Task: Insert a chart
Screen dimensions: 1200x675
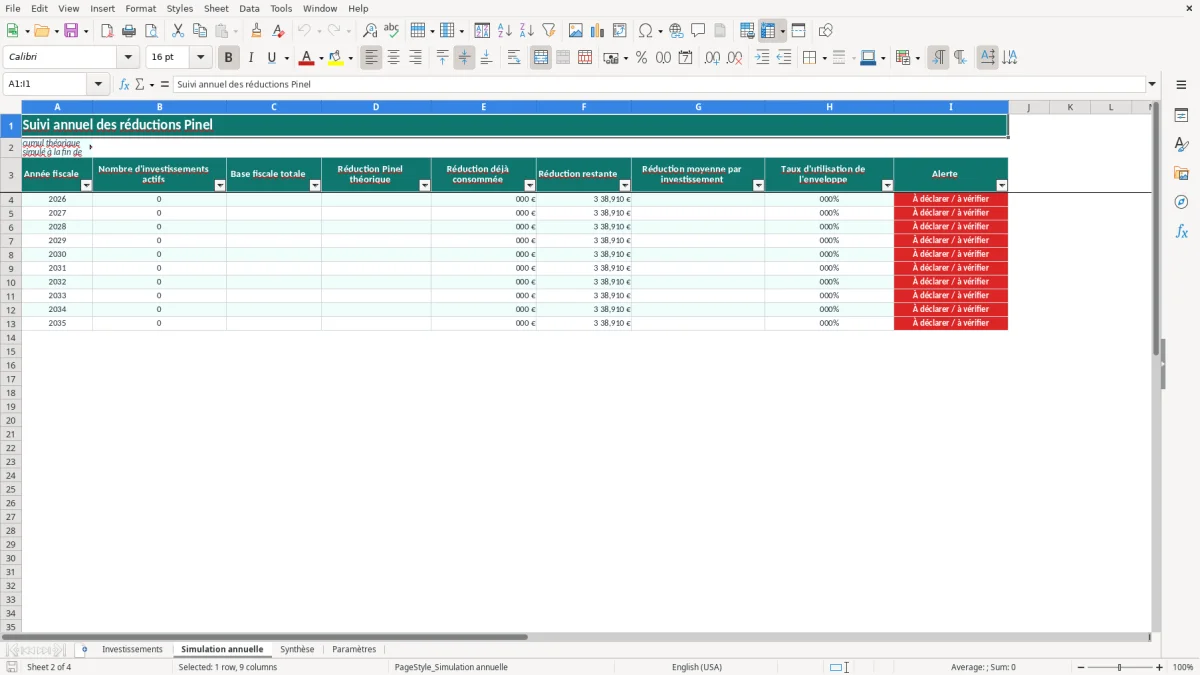Action: tap(598, 31)
